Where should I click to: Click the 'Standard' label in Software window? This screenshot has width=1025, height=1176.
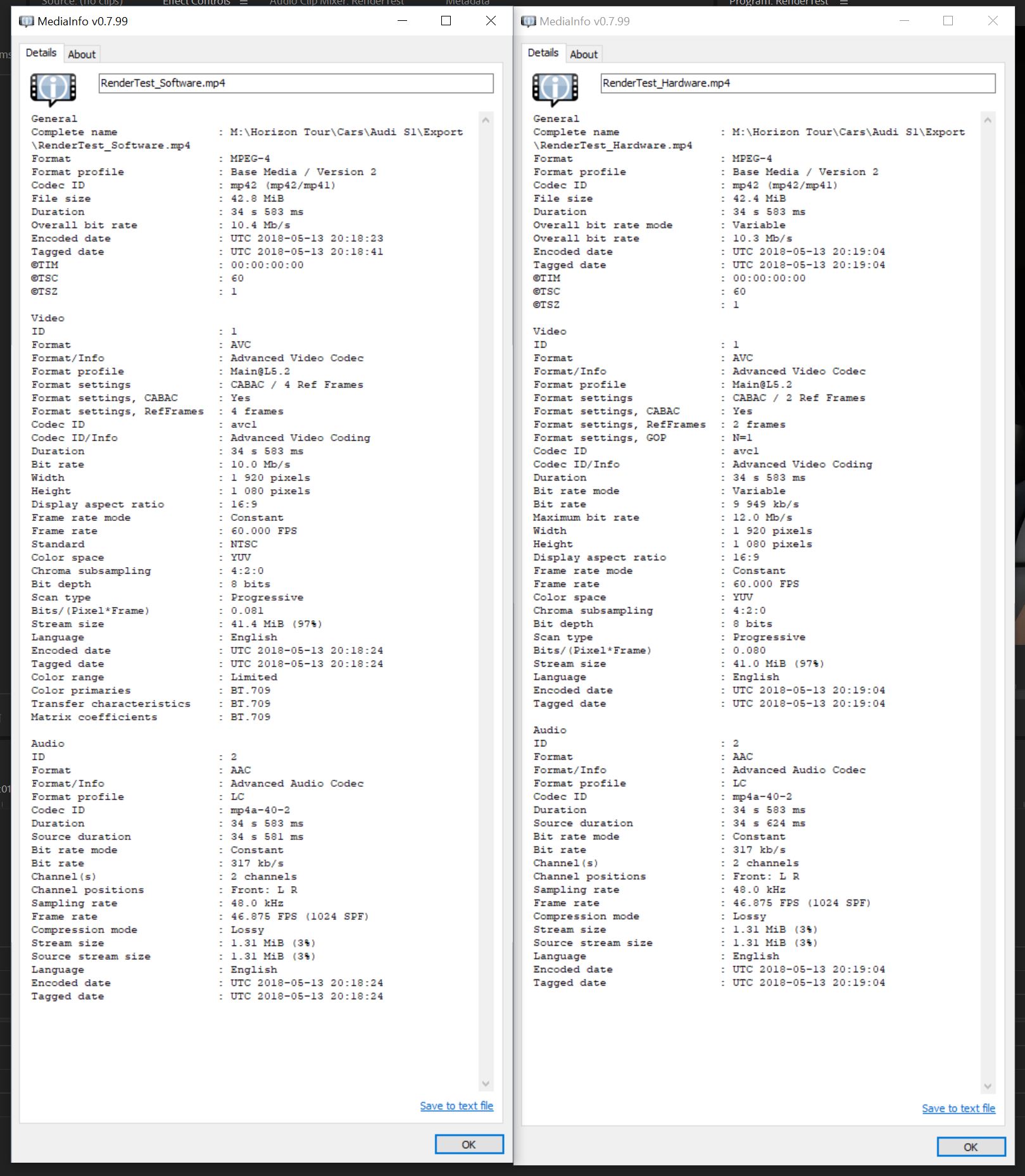click(58, 544)
